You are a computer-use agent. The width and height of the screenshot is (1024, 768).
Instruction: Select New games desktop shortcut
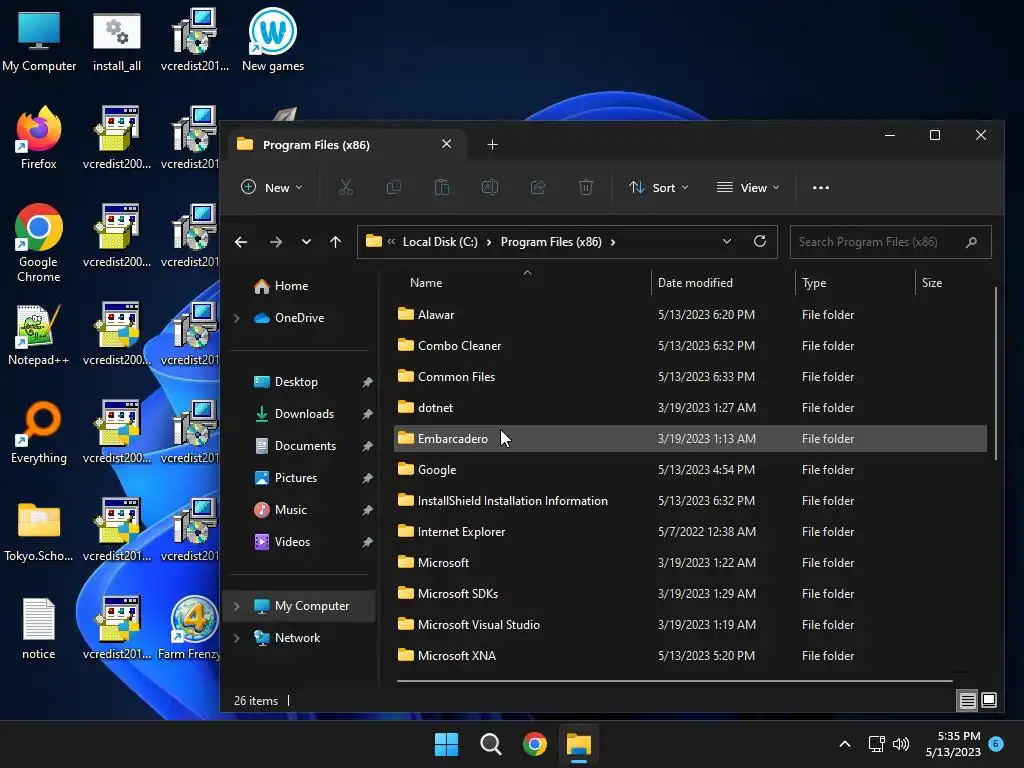click(x=273, y=39)
